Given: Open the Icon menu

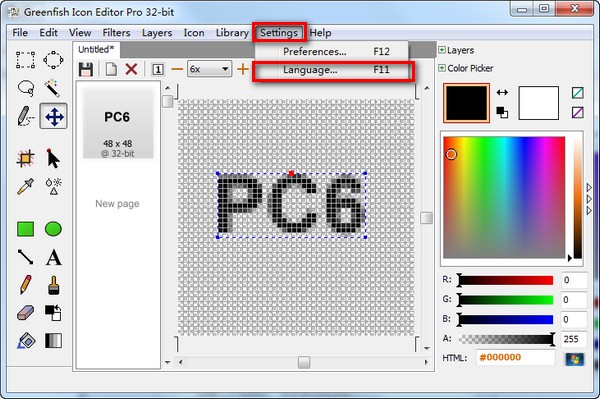Looking at the screenshot, I should [x=194, y=33].
